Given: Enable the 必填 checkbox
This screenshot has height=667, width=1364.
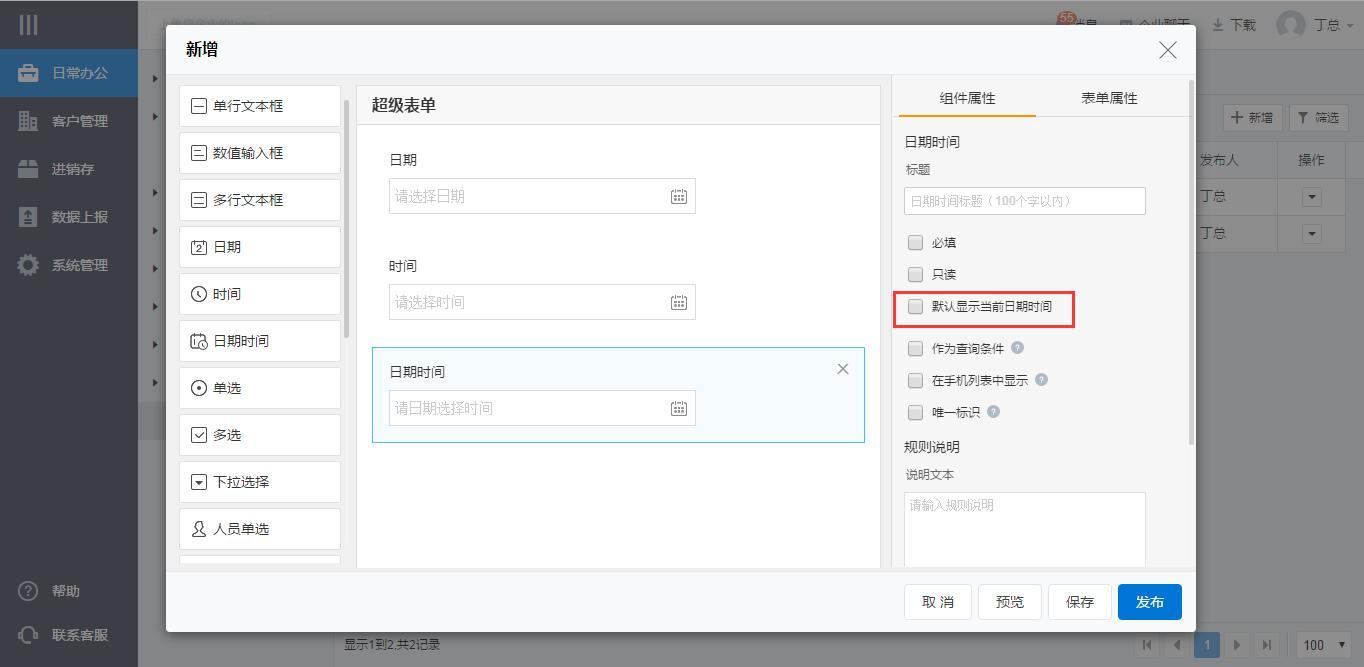Looking at the screenshot, I should click(915, 243).
